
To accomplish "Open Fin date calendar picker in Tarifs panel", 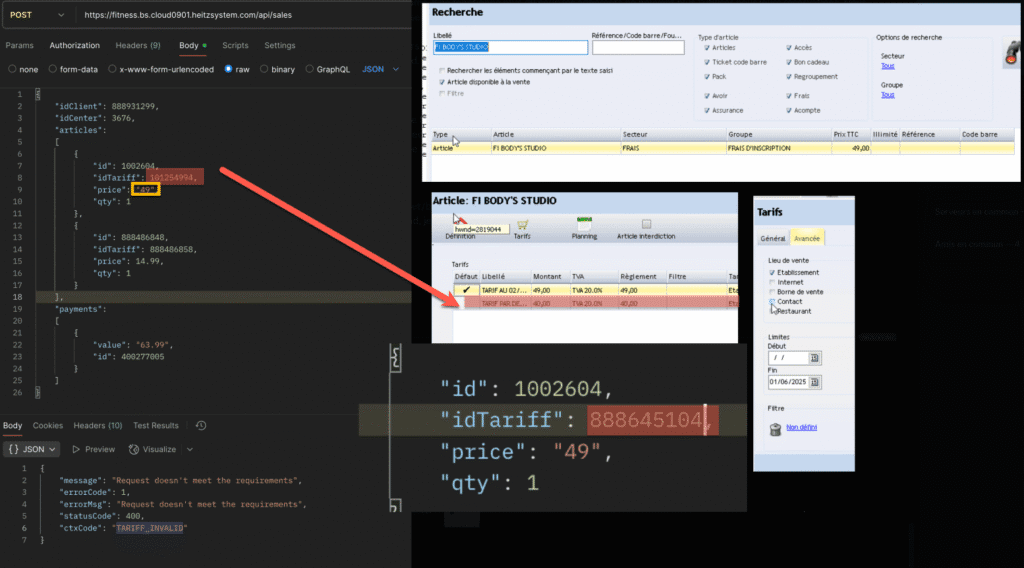I will pyautogui.click(x=814, y=382).
